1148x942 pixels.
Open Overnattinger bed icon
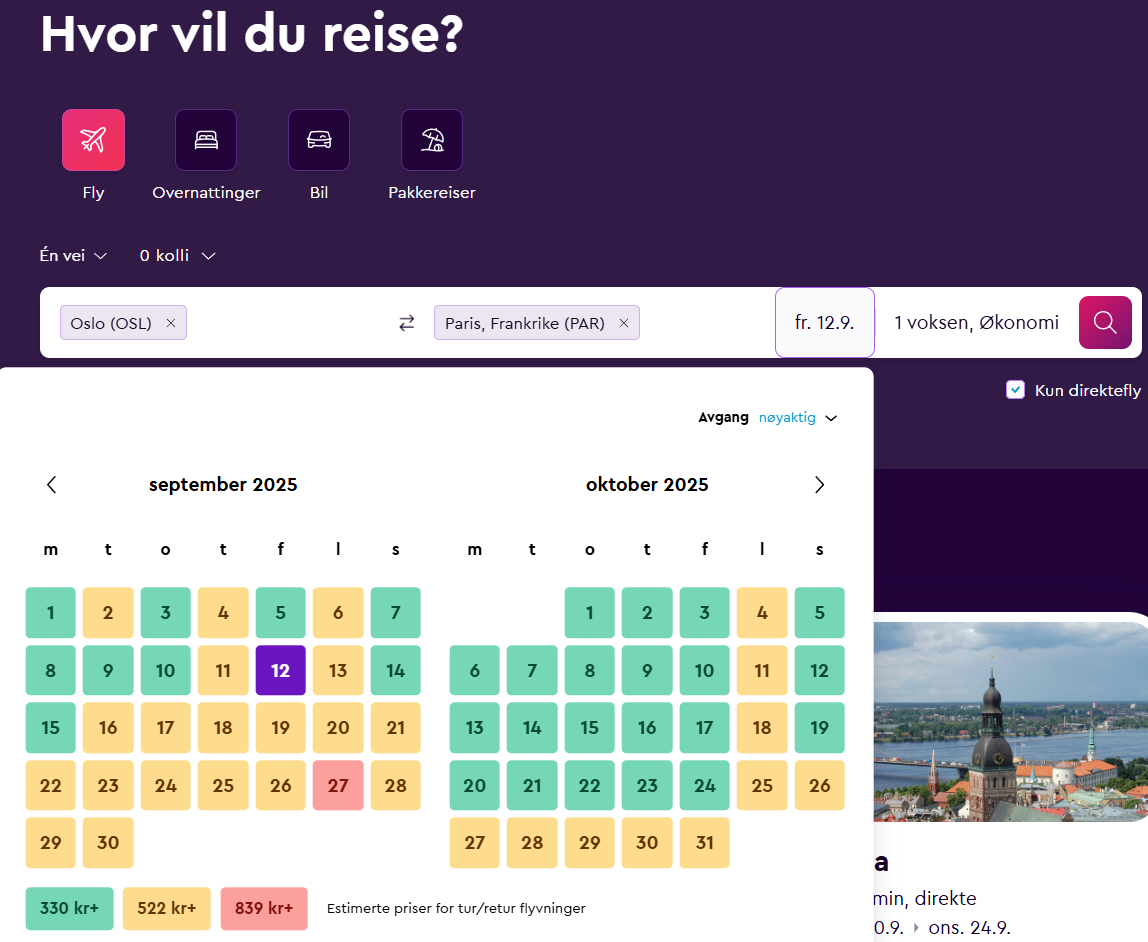pos(206,140)
